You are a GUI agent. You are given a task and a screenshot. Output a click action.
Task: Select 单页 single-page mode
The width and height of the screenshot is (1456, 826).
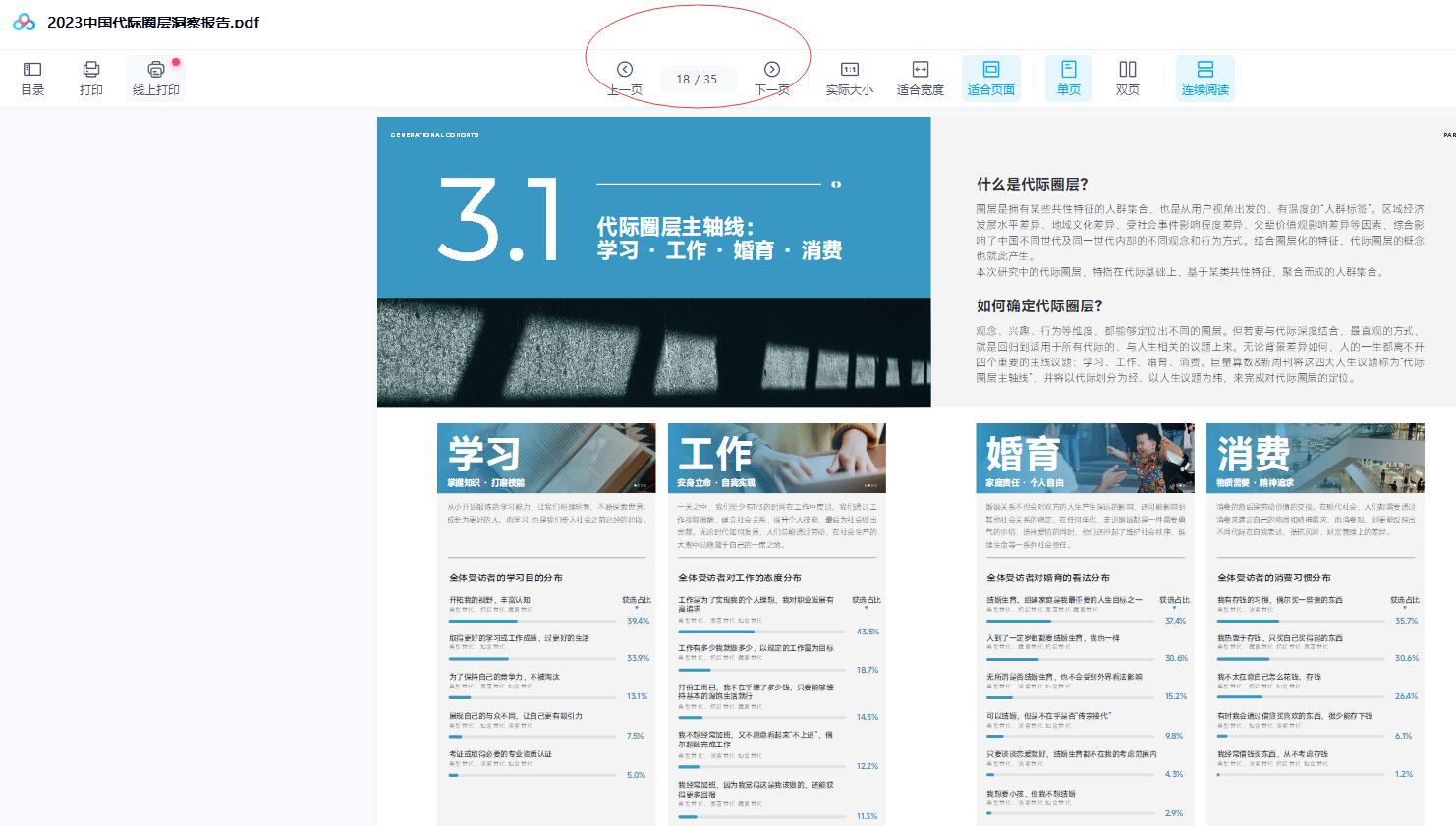tap(1068, 77)
